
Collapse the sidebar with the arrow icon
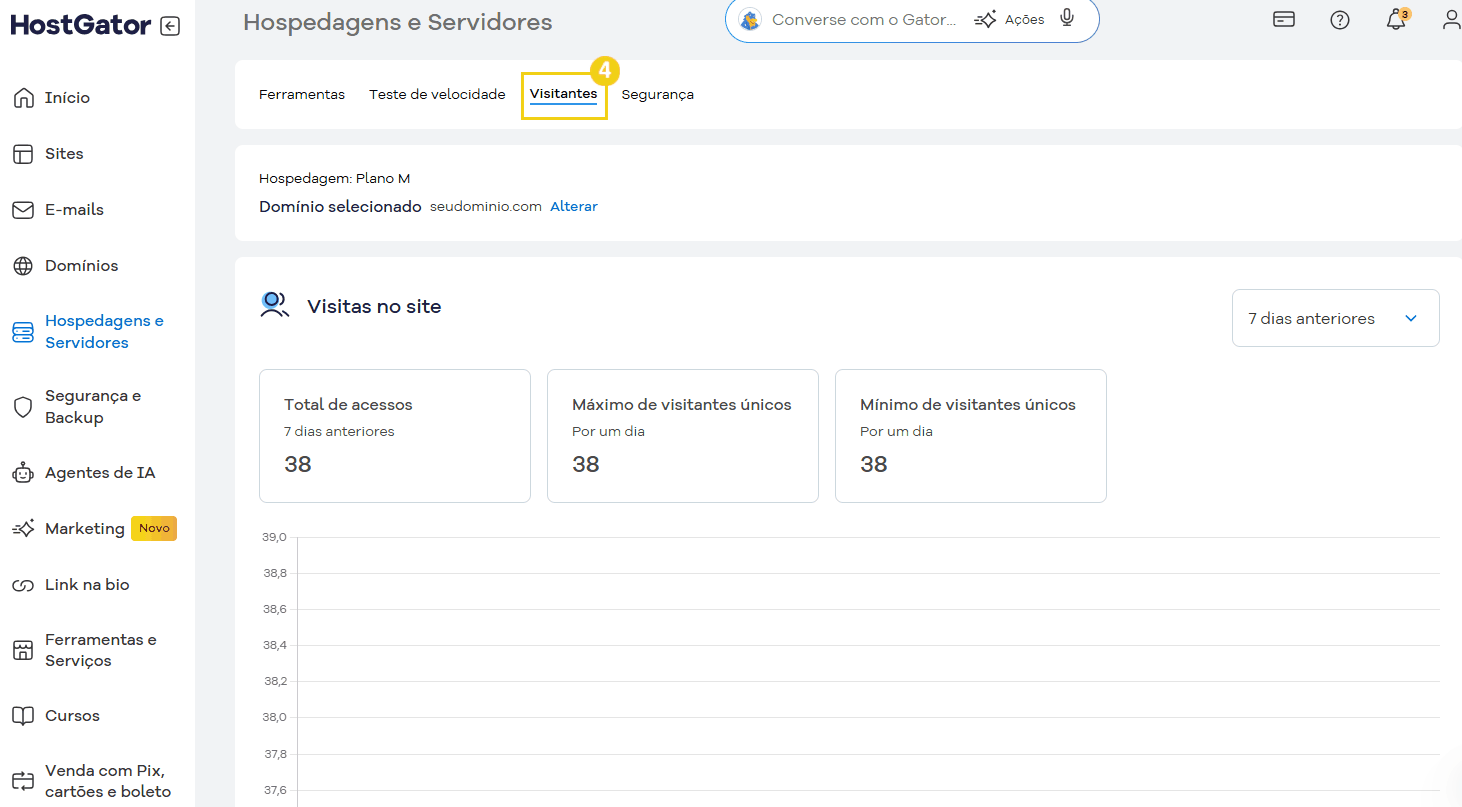click(169, 24)
